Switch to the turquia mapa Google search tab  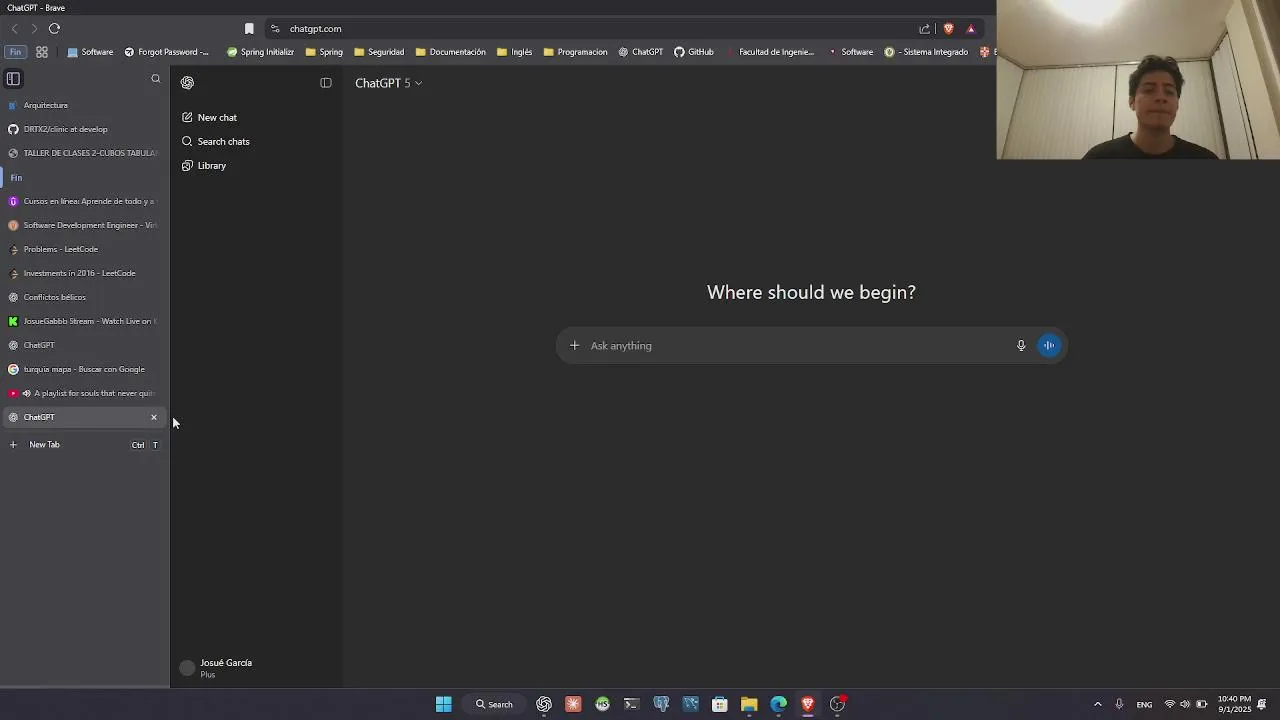coord(84,369)
